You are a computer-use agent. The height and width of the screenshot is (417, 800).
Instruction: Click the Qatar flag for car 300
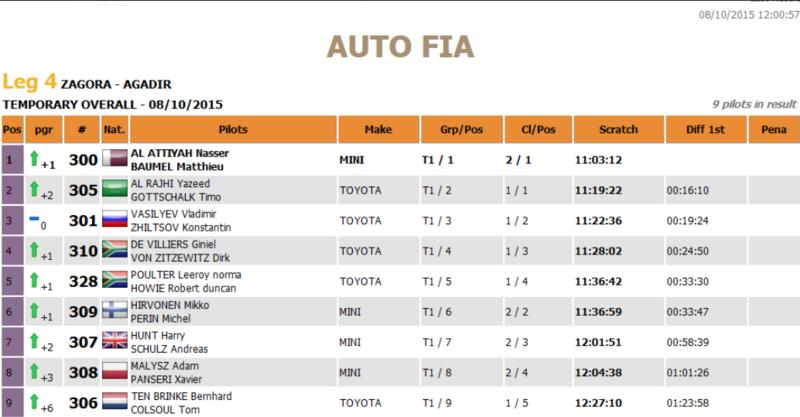pyautogui.click(x=115, y=158)
